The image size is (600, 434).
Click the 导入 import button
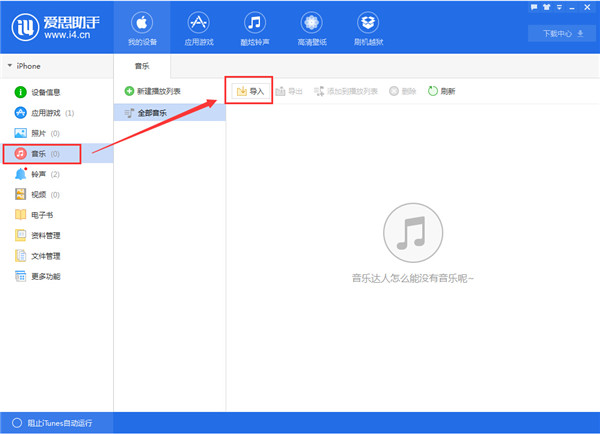tap(250, 91)
